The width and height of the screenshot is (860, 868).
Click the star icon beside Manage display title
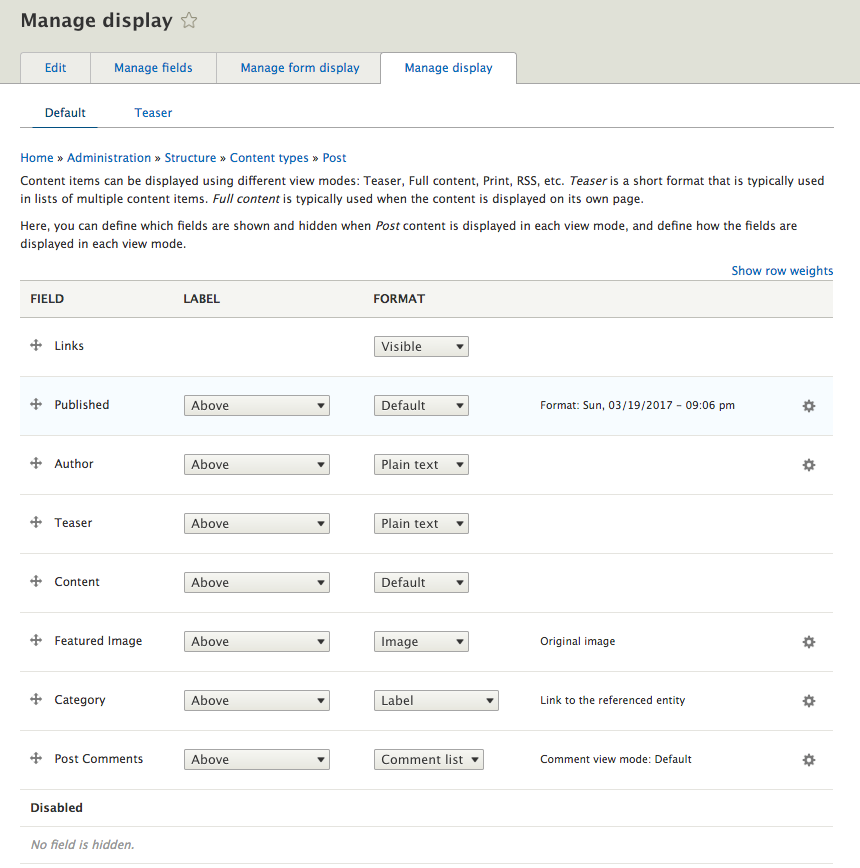point(189,21)
